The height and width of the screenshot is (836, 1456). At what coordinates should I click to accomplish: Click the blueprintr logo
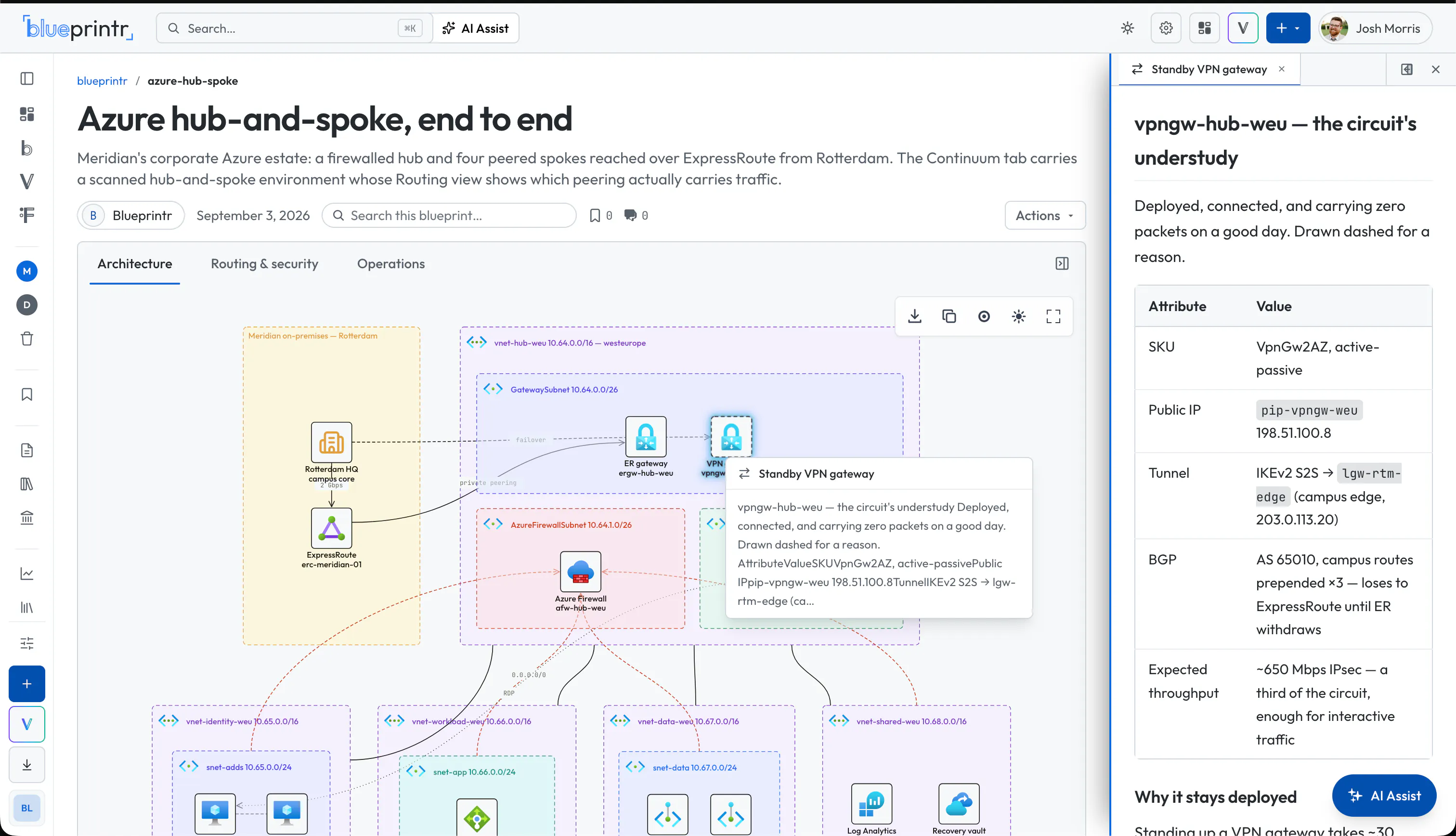[78, 28]
